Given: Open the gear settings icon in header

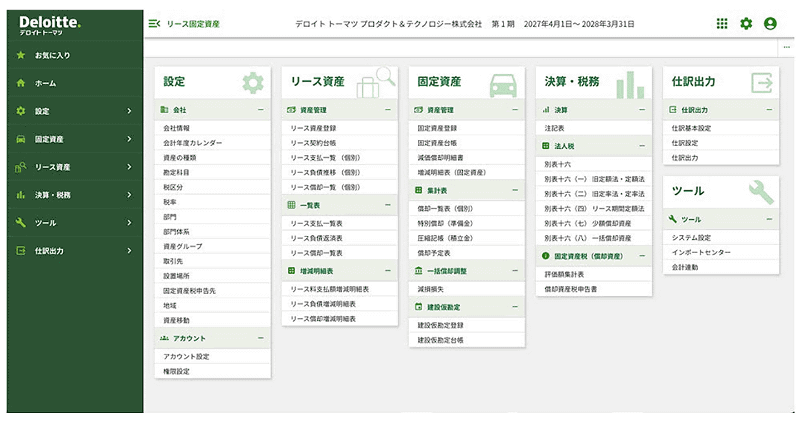Looking at the screenshot, I should (x=746, y=23).
